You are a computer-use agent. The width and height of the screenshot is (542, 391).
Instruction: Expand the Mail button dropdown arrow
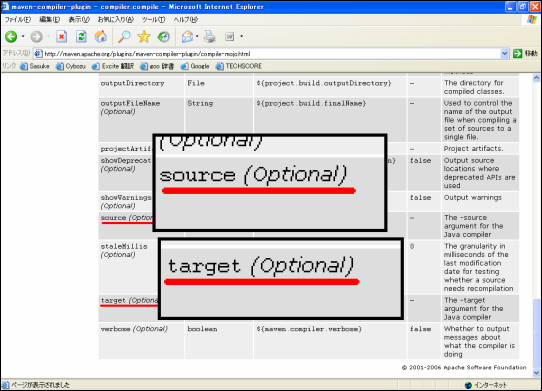click(197, 36)
